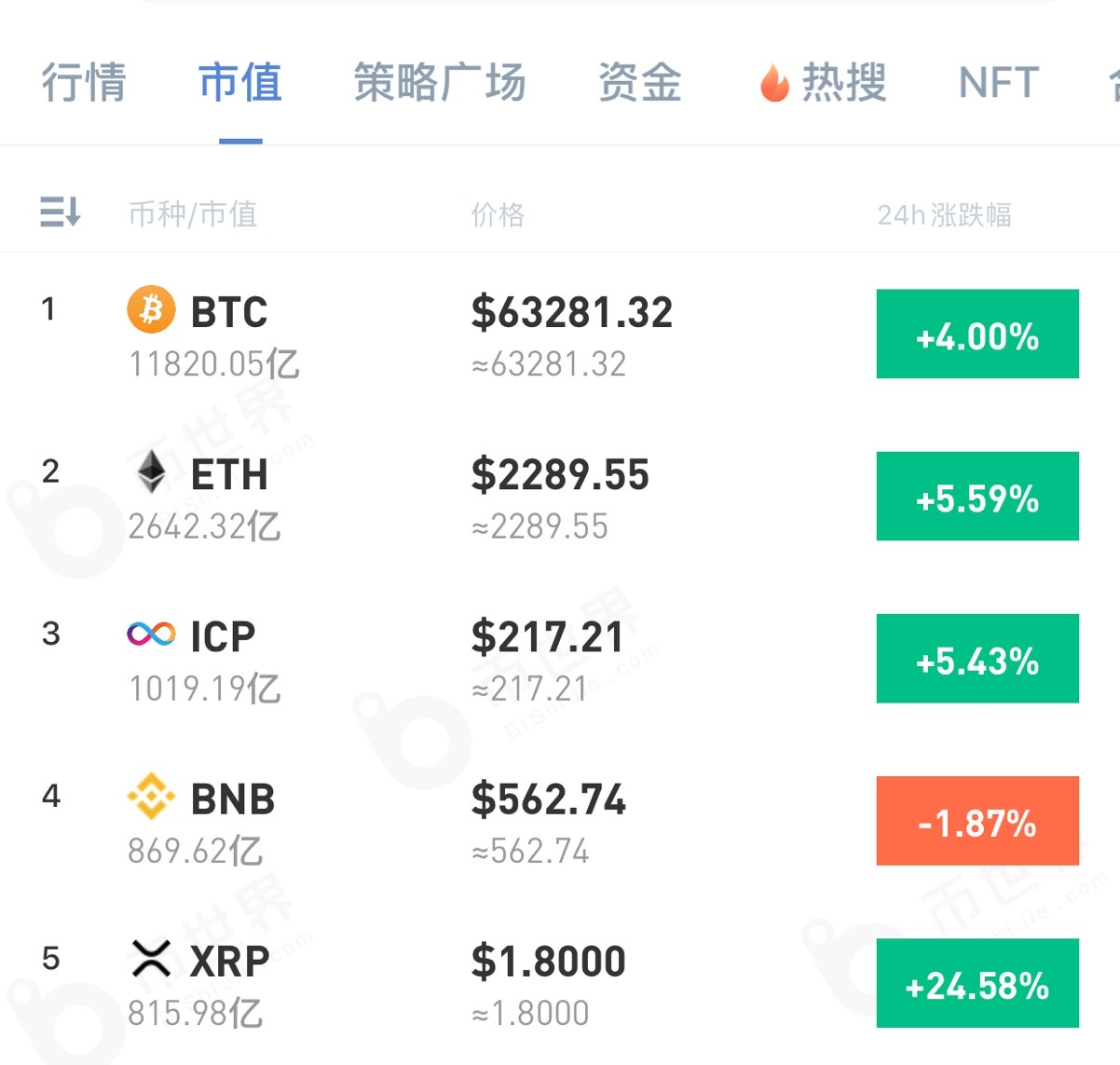Tap the sort order icon
Viewport: 1120px width, 1065px height.
[x=61, y=212]
